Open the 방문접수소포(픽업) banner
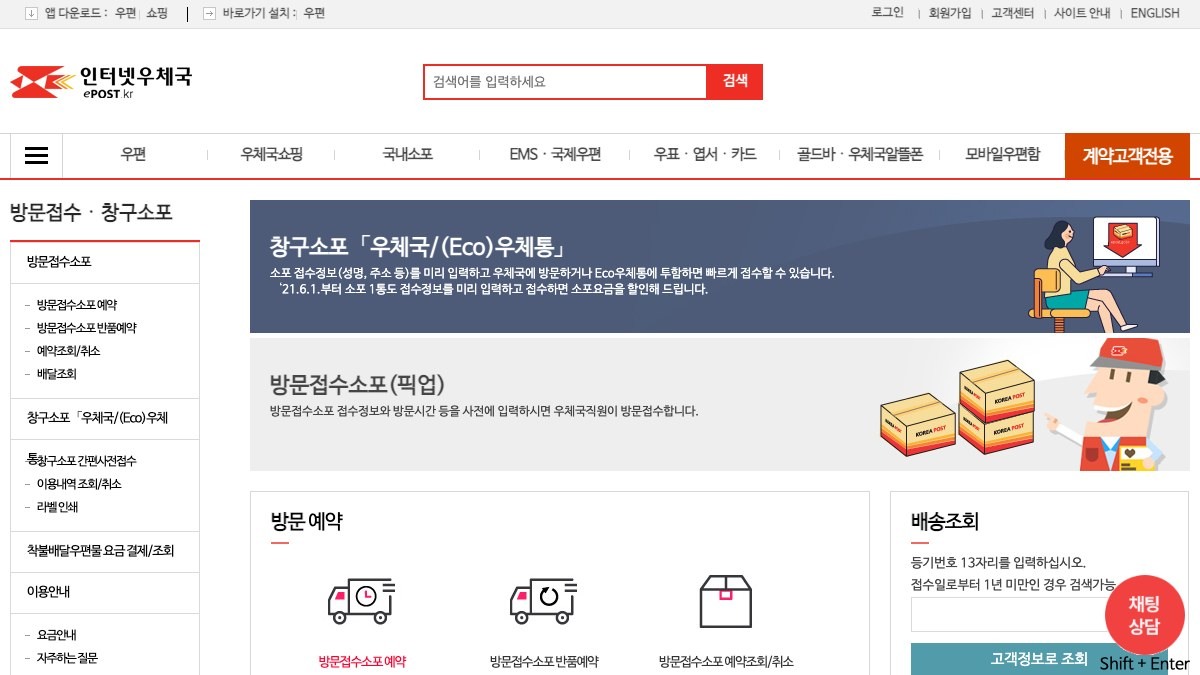1200x675 pixels. point(720,404)
